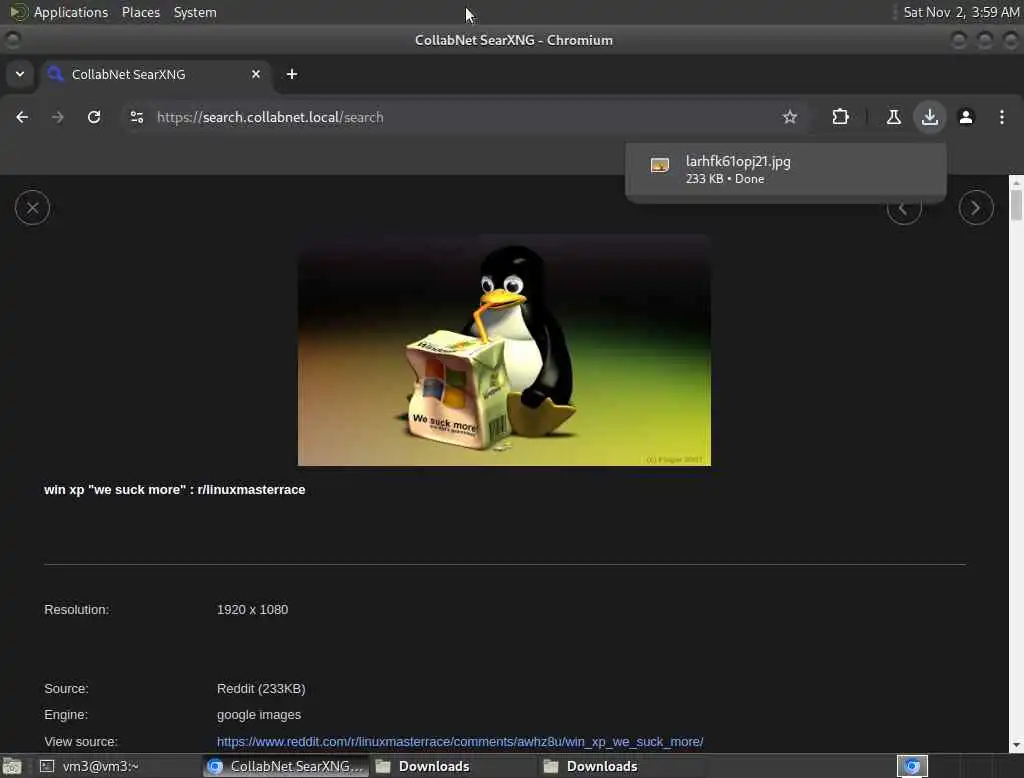
Task: Open Chrome Labs flask icon
Action: (x=893, y=117)
